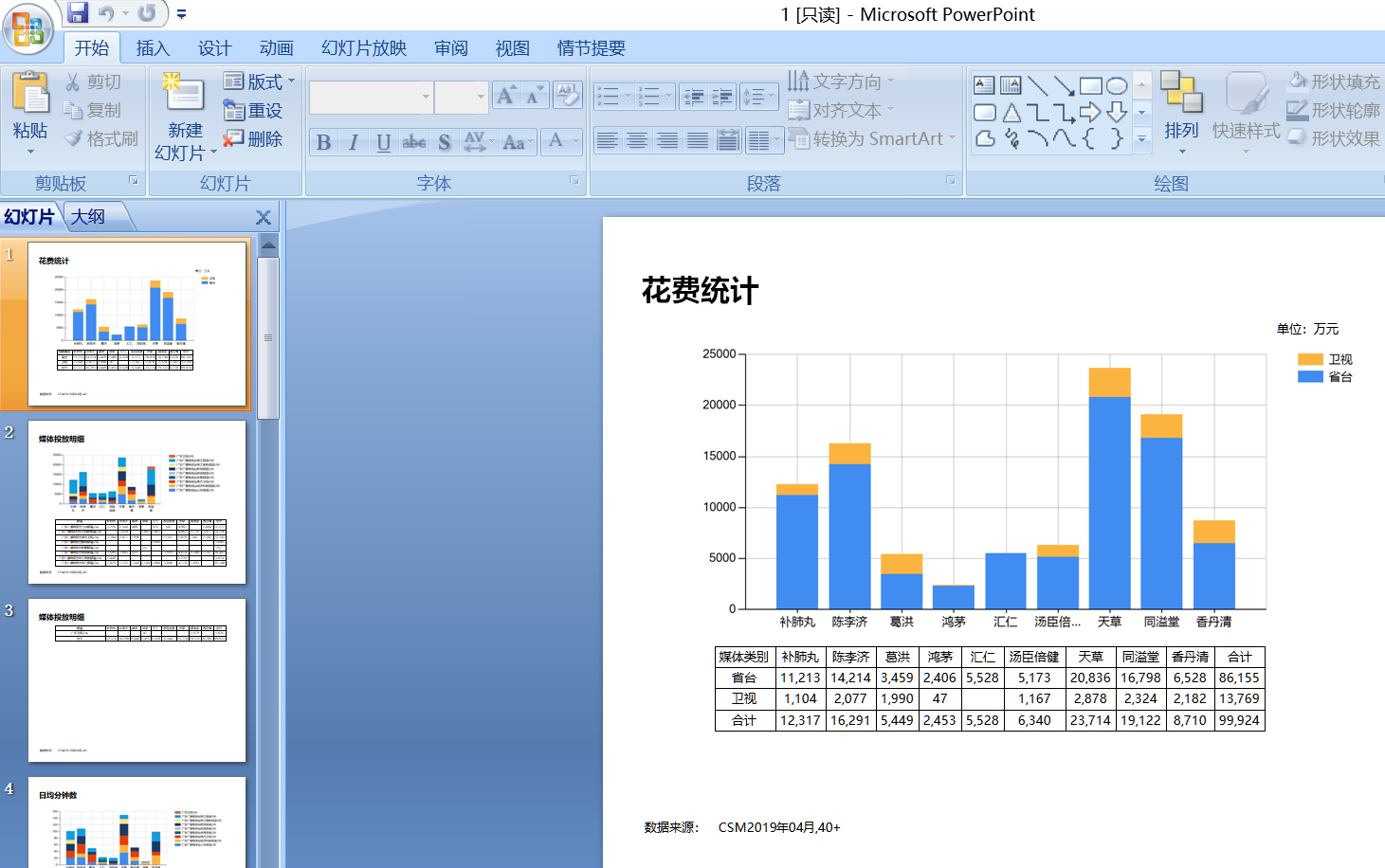Viewport: 1385px width, 868px height.
Task: Click 形状轮廓 (Shape Outline) button
Action: [1334, 110]
